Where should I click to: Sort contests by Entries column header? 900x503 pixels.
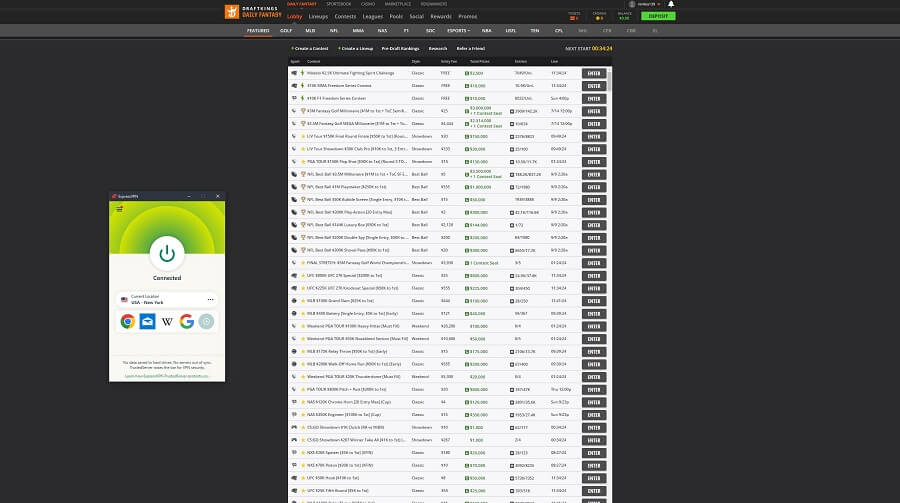[x=521, y=61]
